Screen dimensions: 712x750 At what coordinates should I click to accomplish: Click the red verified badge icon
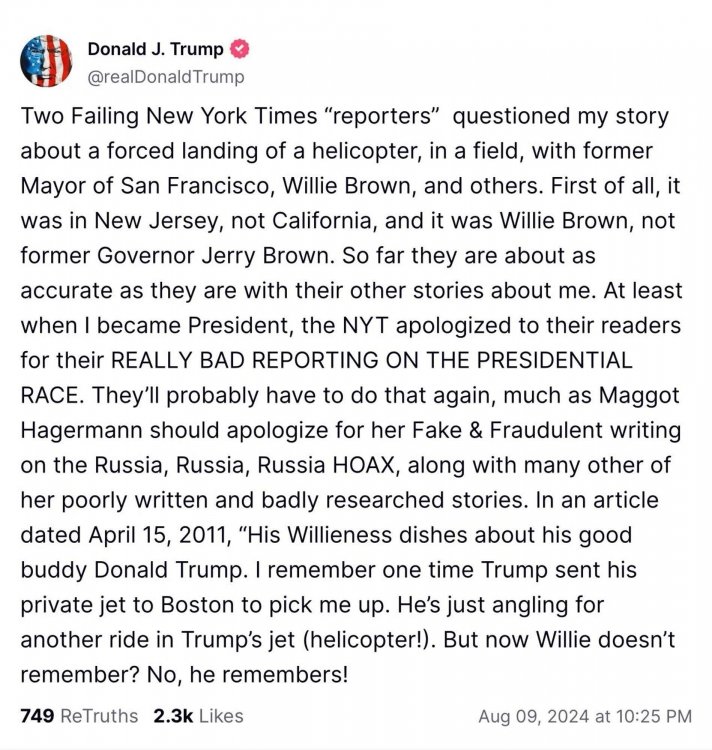240,48
